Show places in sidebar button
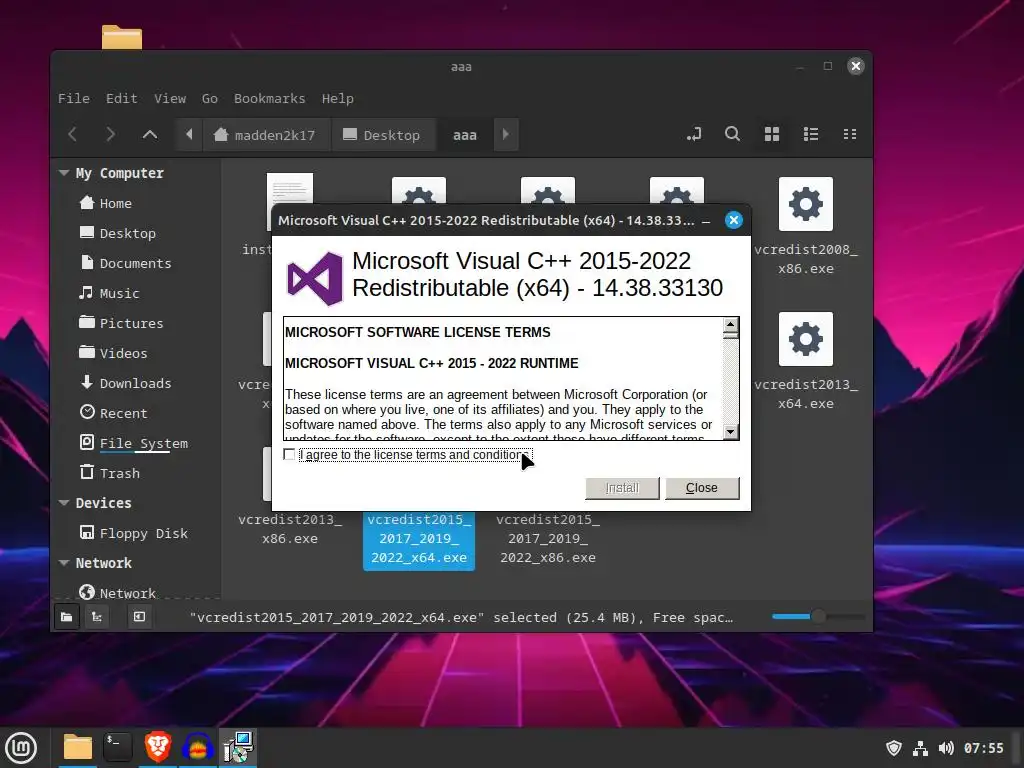The image size is (1024, 768). [x=67, y=617]
